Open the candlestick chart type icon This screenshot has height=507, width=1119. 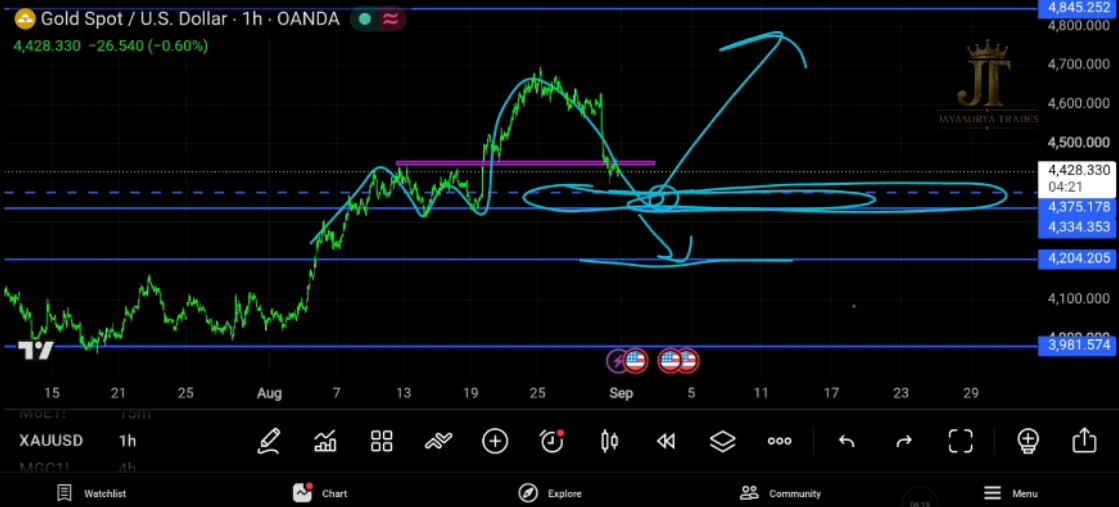tap(609, 441)
